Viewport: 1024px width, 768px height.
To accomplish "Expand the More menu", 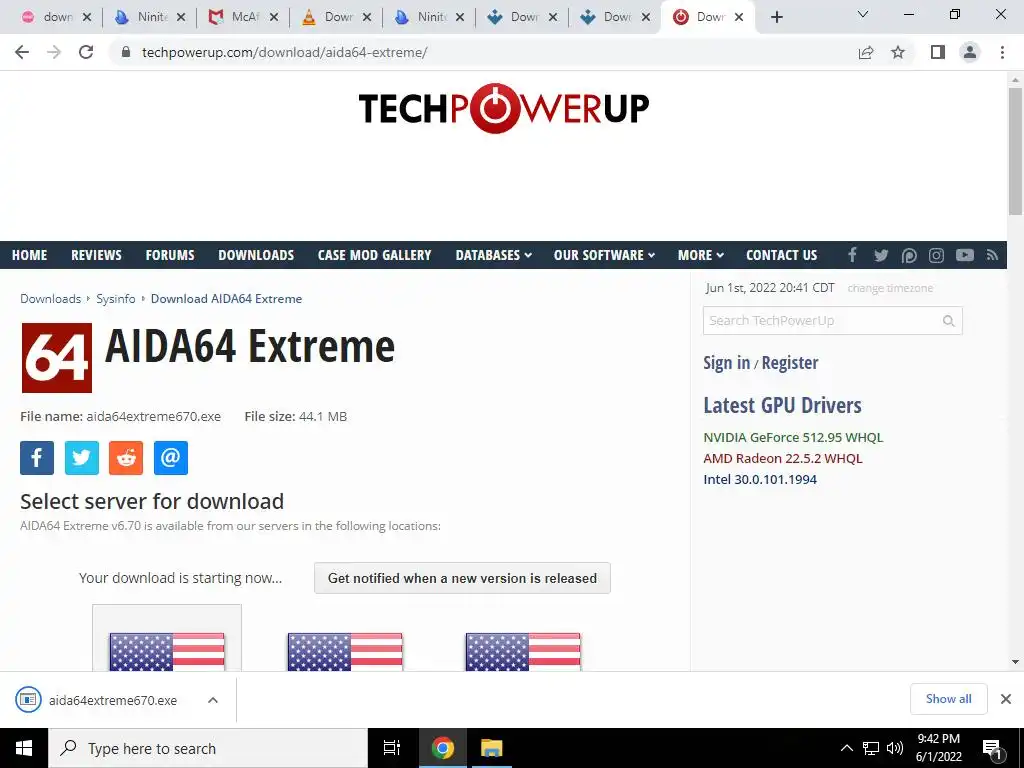I will pyautogui.click(x=701, y=255).
